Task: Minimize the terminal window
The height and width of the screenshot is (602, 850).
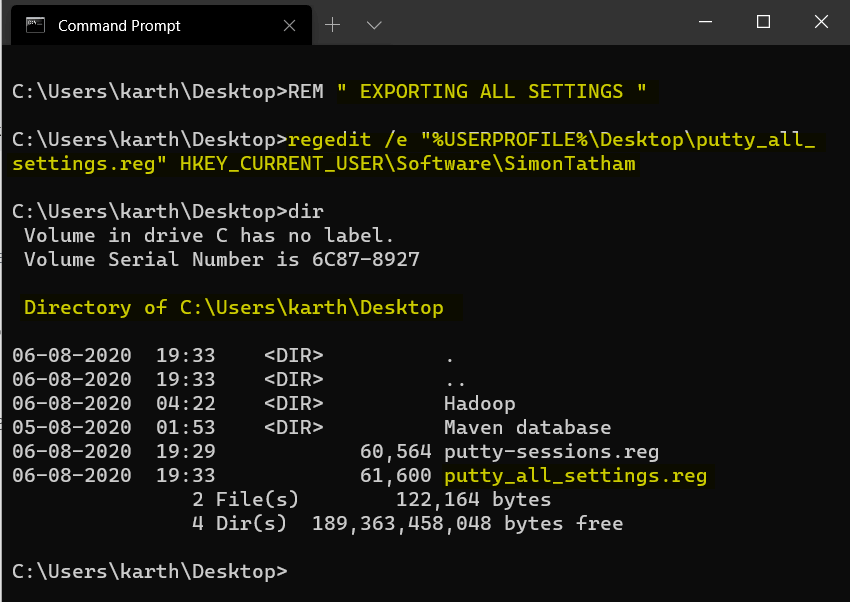Action: tap(707, 22)
